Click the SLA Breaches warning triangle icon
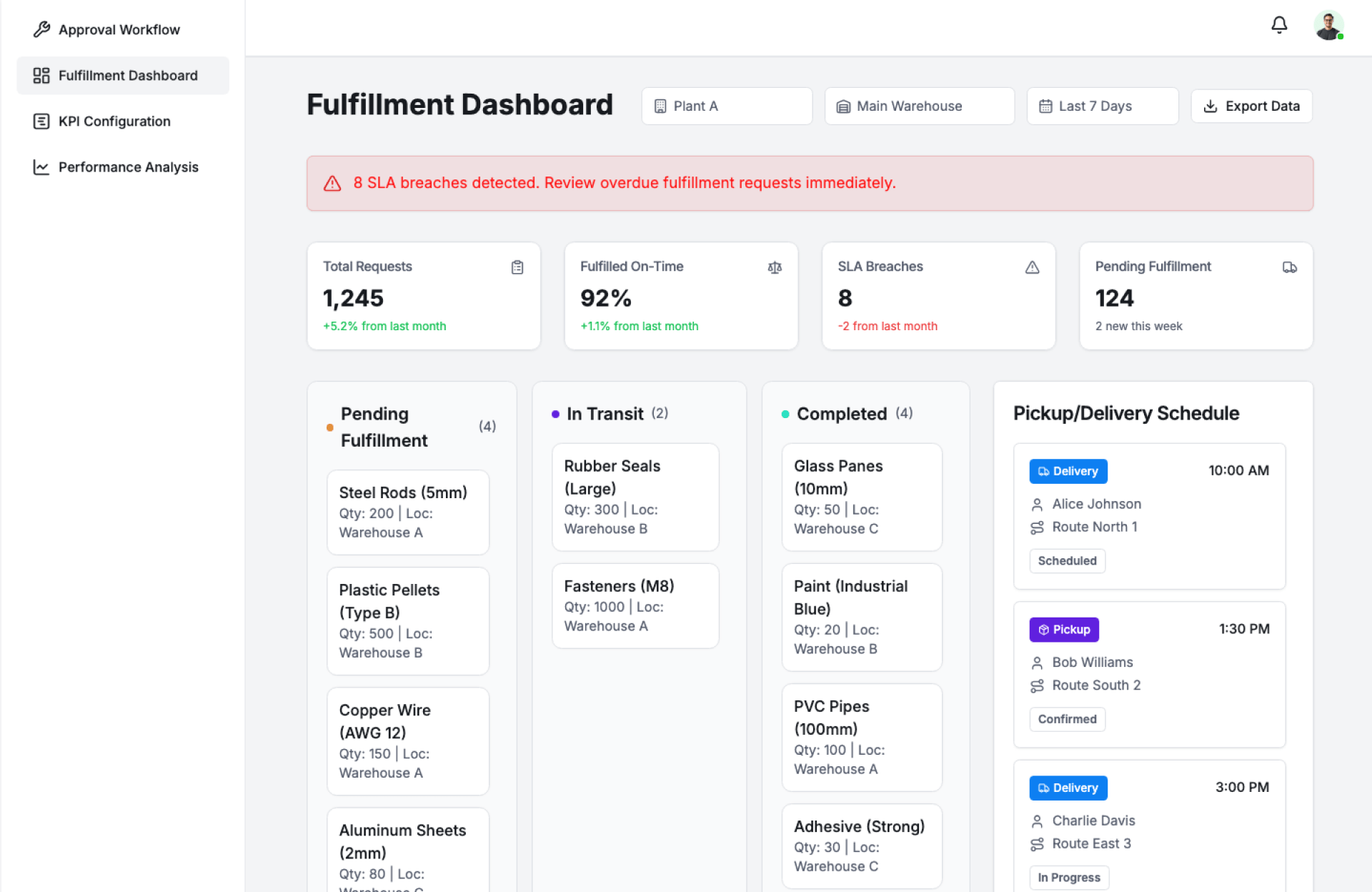The image size is (1372, 892). (x=1032, y=267)
